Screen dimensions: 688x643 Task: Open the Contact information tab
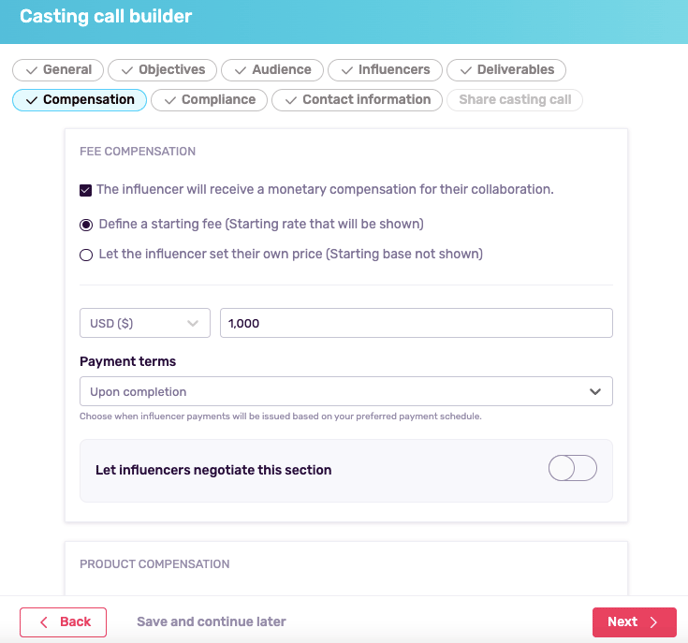358,100
